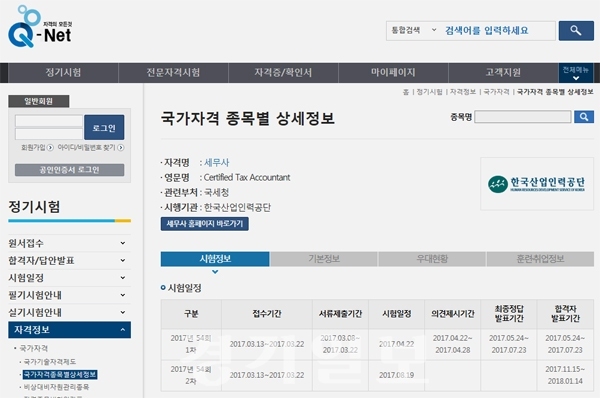Open the 정기시험 main menu
600x398 pixels.
tap(63, 73)
